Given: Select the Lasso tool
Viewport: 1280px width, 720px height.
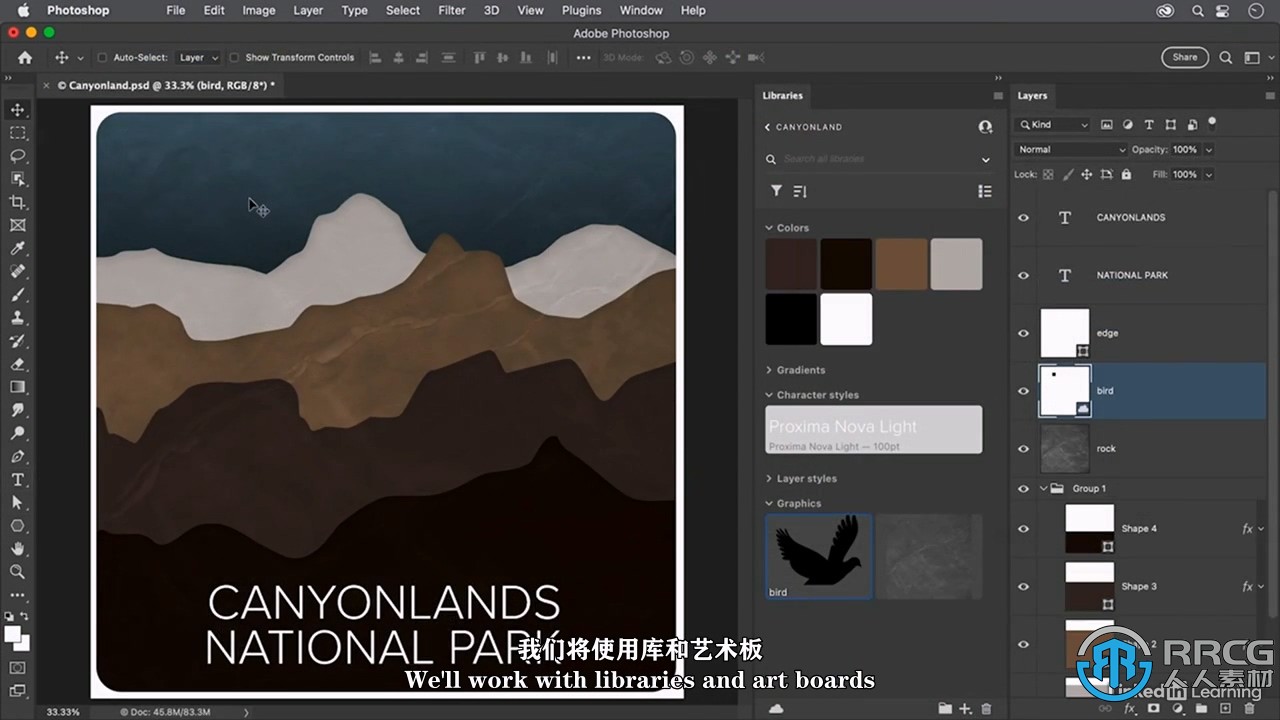Looking at the screenshot, I should 17,156.
